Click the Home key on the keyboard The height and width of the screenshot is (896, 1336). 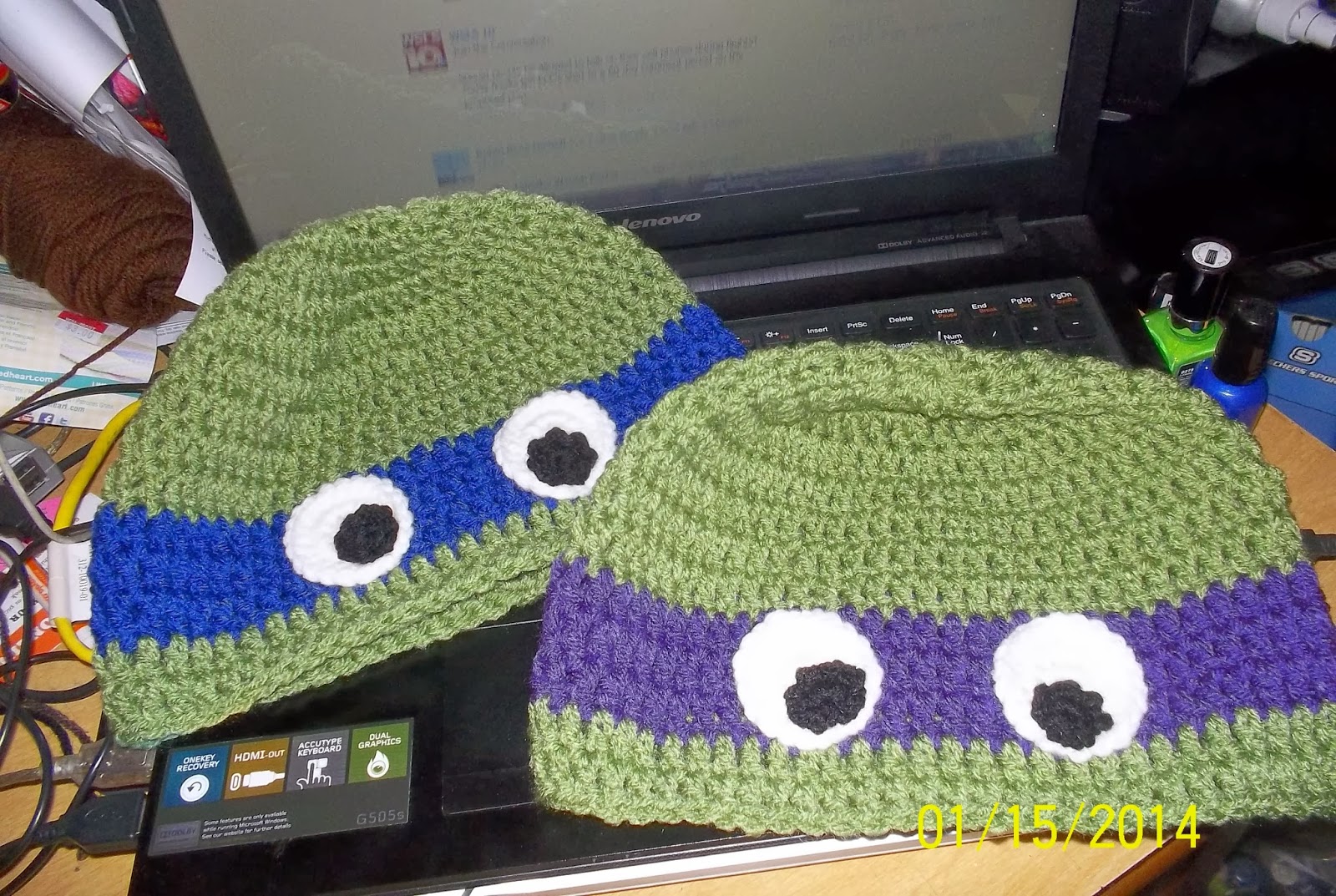click(943, 313)
